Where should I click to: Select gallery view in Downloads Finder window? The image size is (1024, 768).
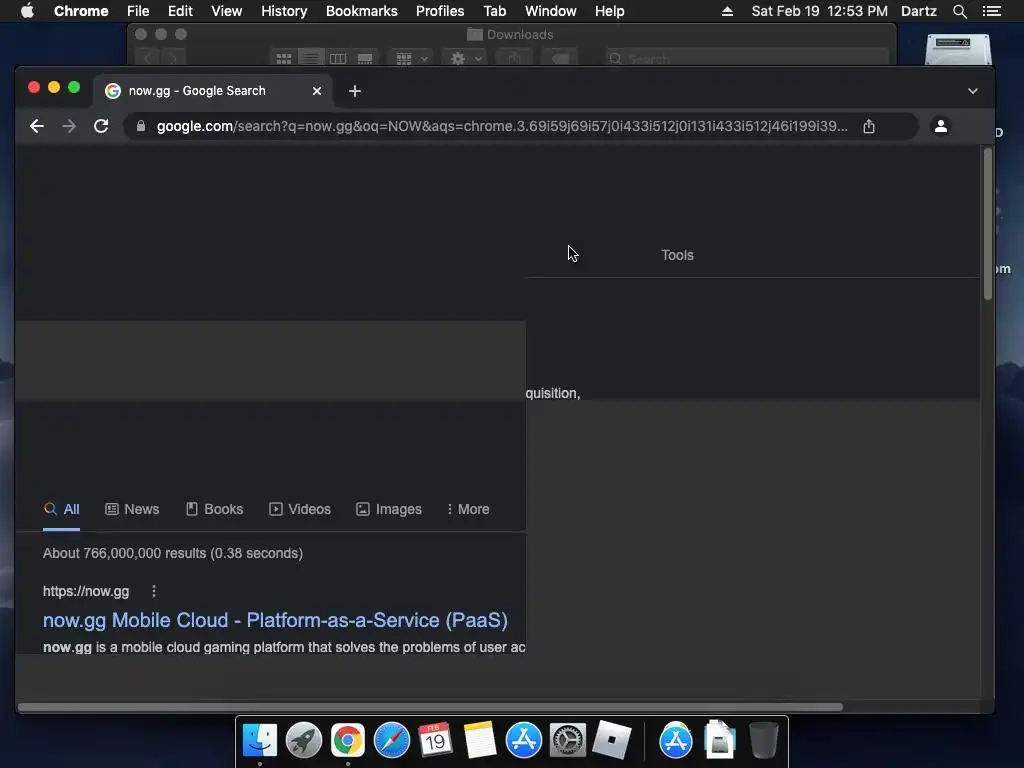365,59
